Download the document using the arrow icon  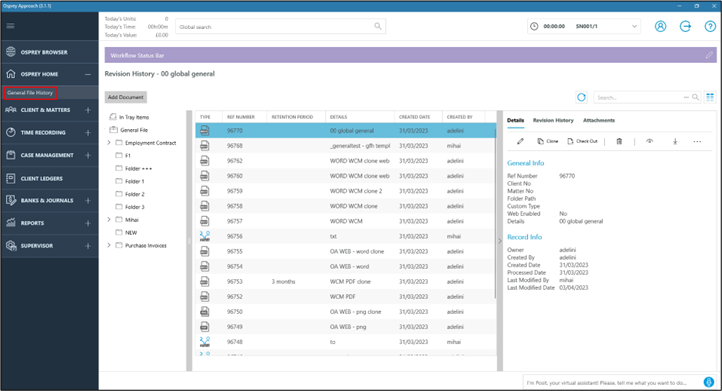coord(675,141)
